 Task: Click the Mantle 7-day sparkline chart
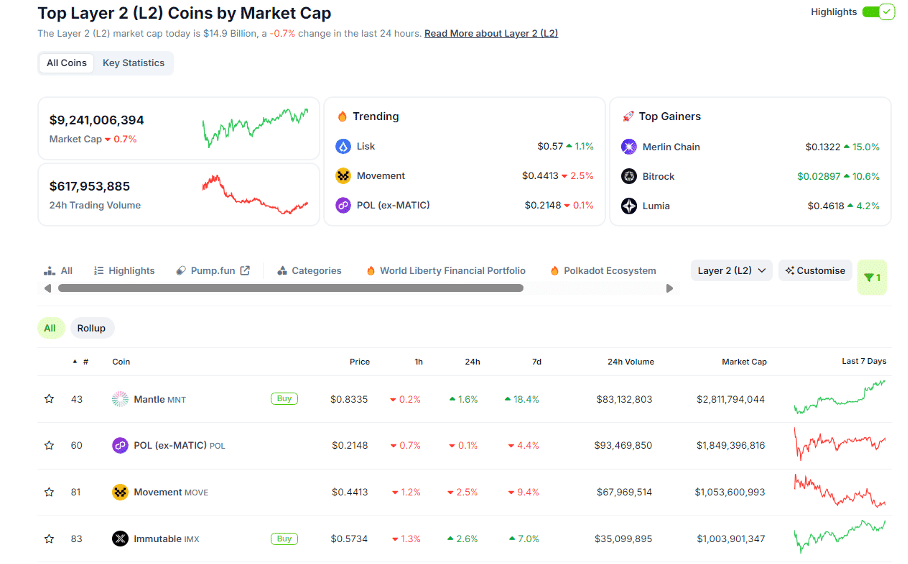(x=839, y=397)
